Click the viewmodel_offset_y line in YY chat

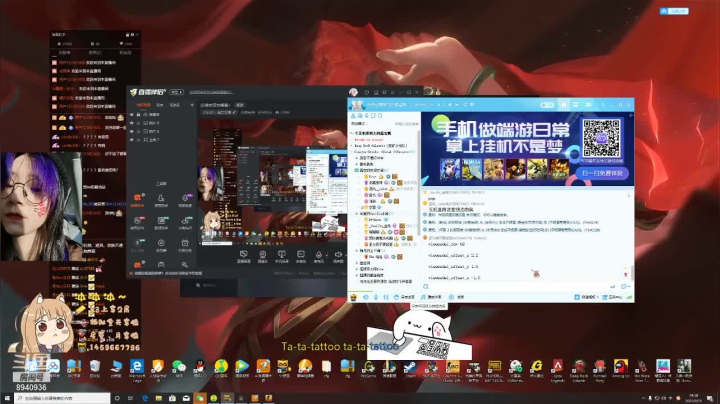point(453,266)
